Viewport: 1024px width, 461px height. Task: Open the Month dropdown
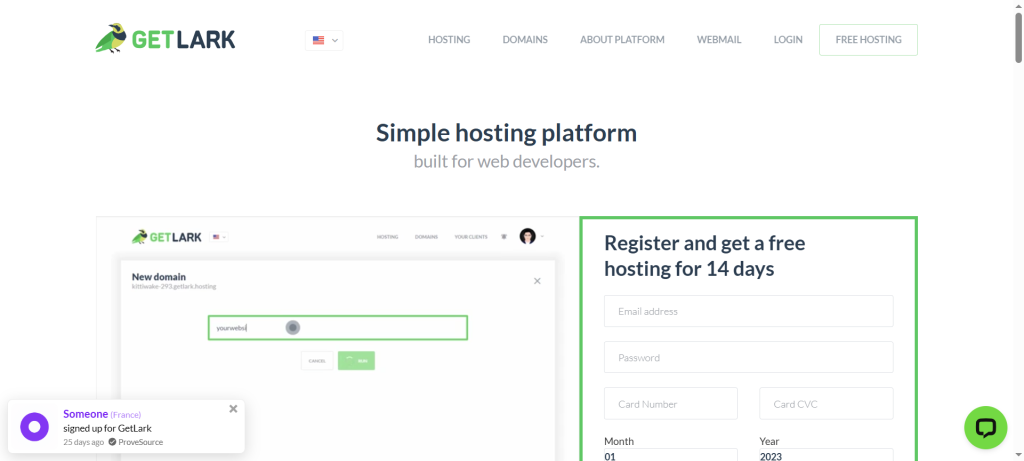671,456
